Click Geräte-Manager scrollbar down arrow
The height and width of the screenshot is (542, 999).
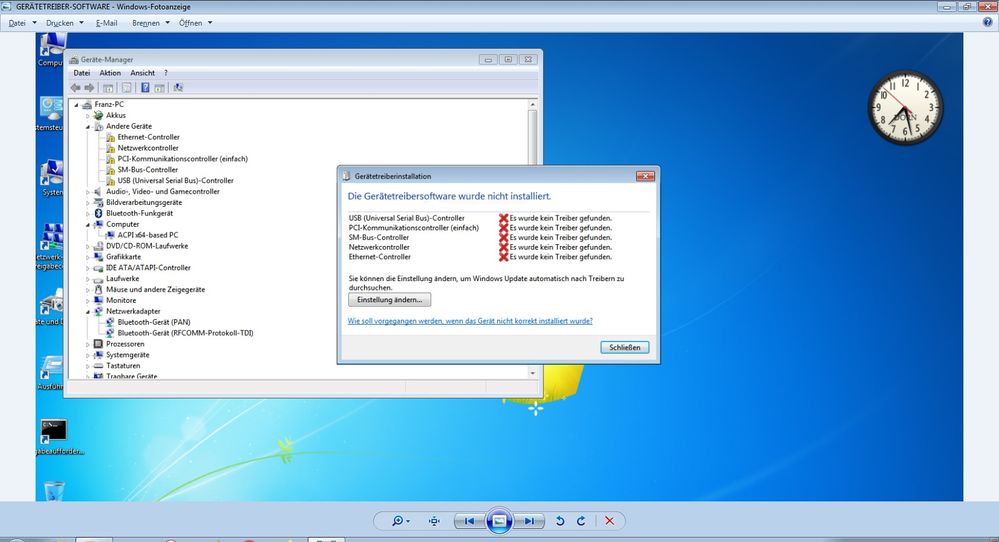533,373
